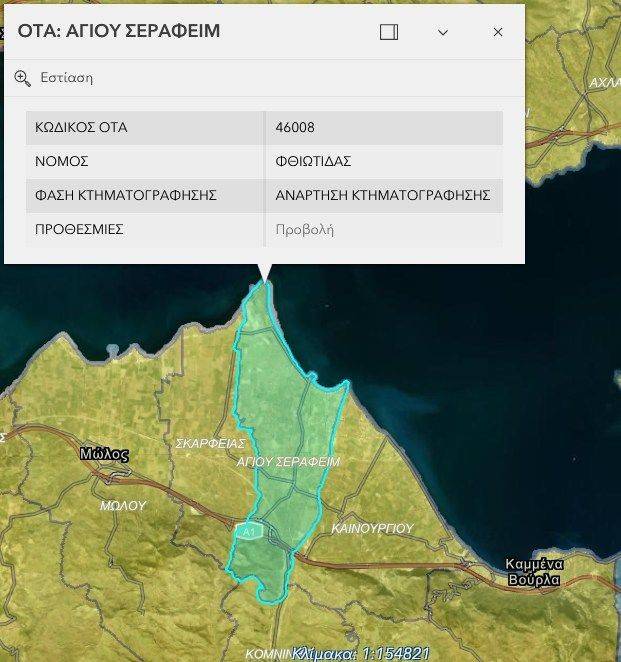Image resolution: width=621 pixels, height=662 pixels.
Task: Click the A1 highway shield on map
Action: [x=248, y=531]
